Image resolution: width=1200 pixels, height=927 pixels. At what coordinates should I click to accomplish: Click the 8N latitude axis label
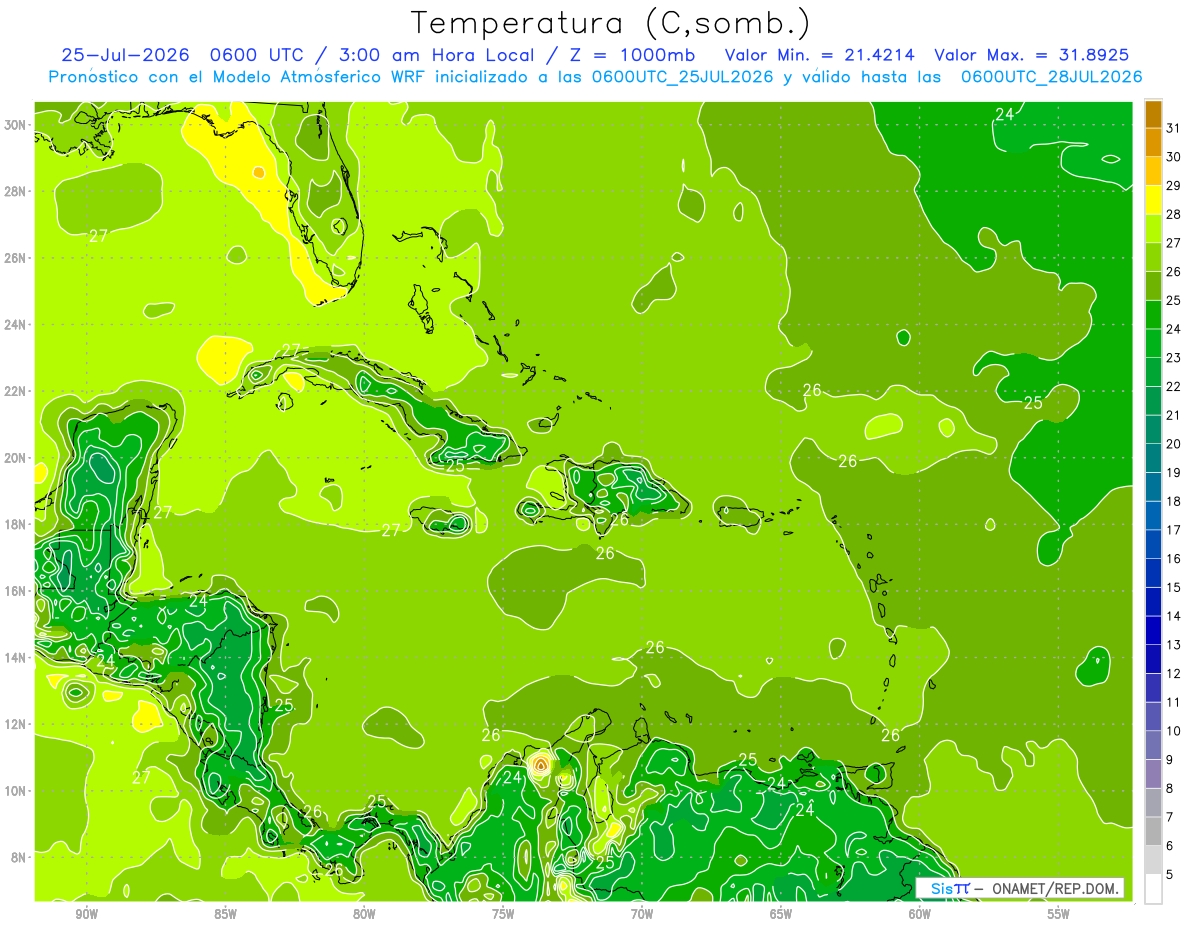[x=19, y=857]
